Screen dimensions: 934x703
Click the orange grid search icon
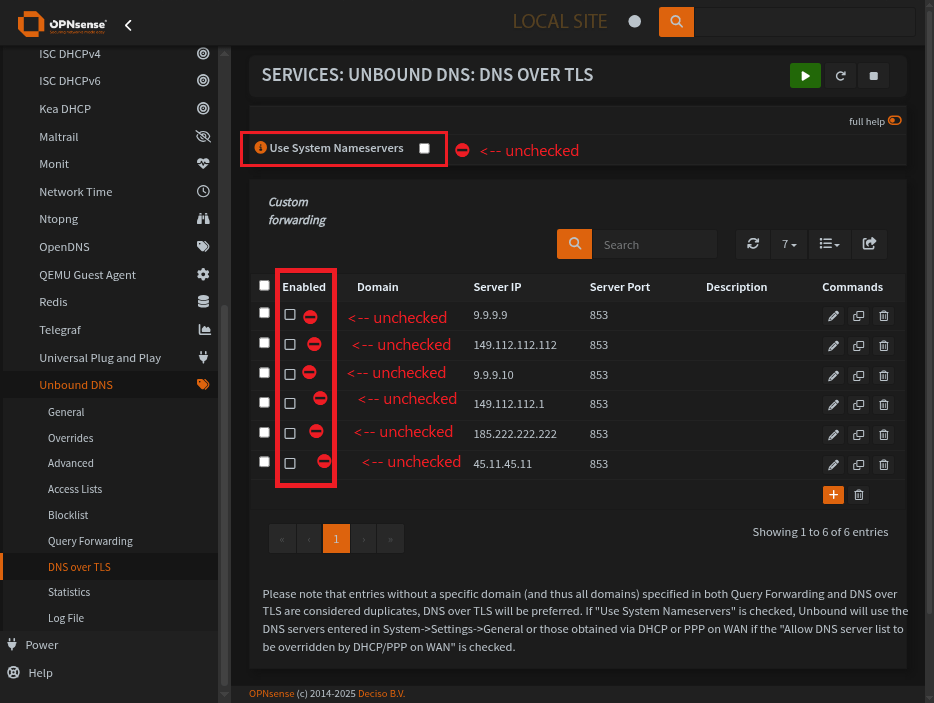(574, 244)
